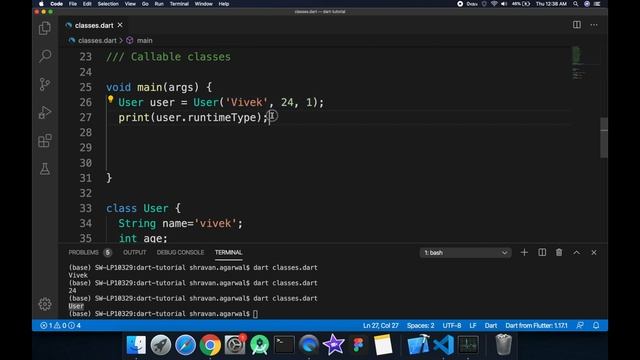Open the Run menu
Image resolution: width=640 pixels, height=360 pixels.
[x=159, y=4]
